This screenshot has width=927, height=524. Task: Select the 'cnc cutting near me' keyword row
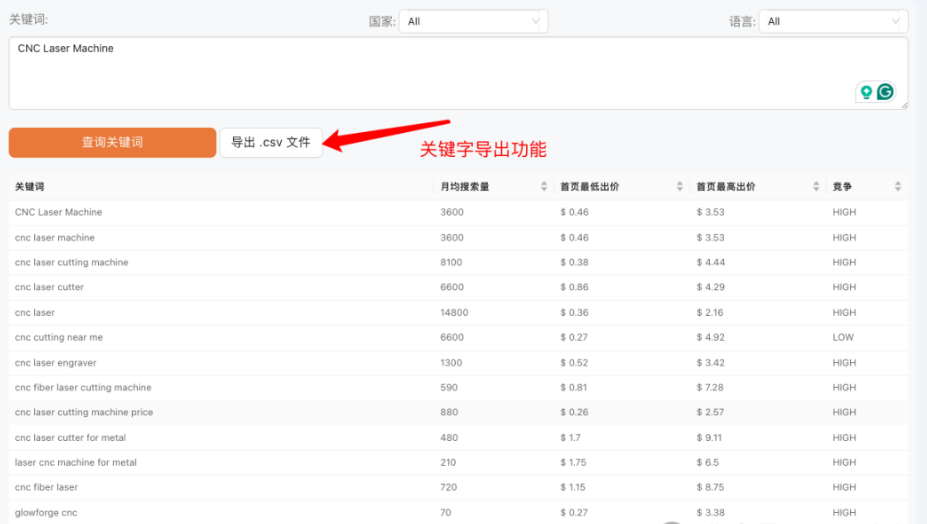coord(59,337)
